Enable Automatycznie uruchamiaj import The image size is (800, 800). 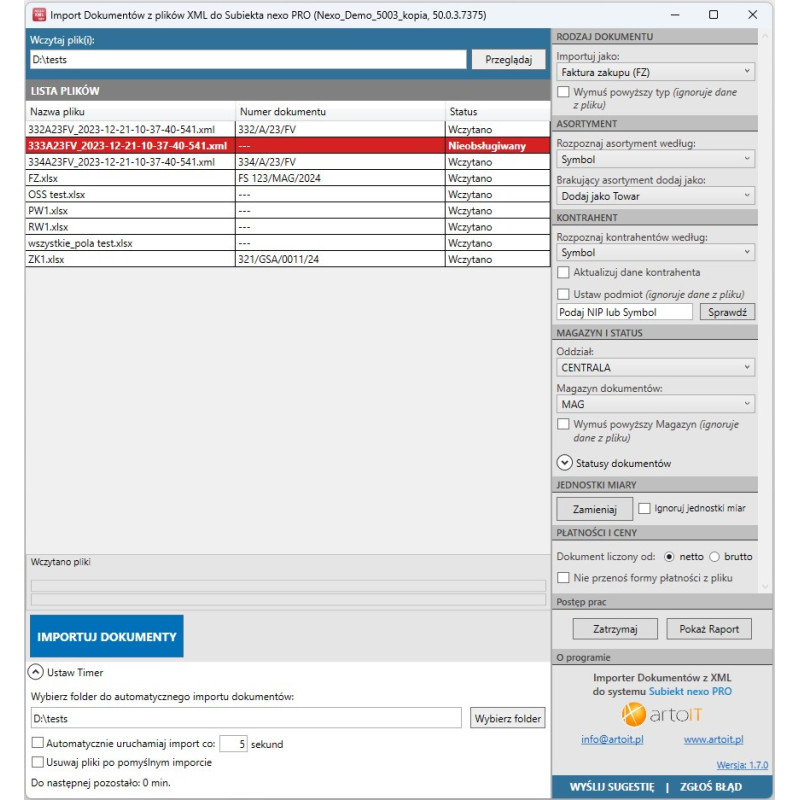tap(39, 741)
